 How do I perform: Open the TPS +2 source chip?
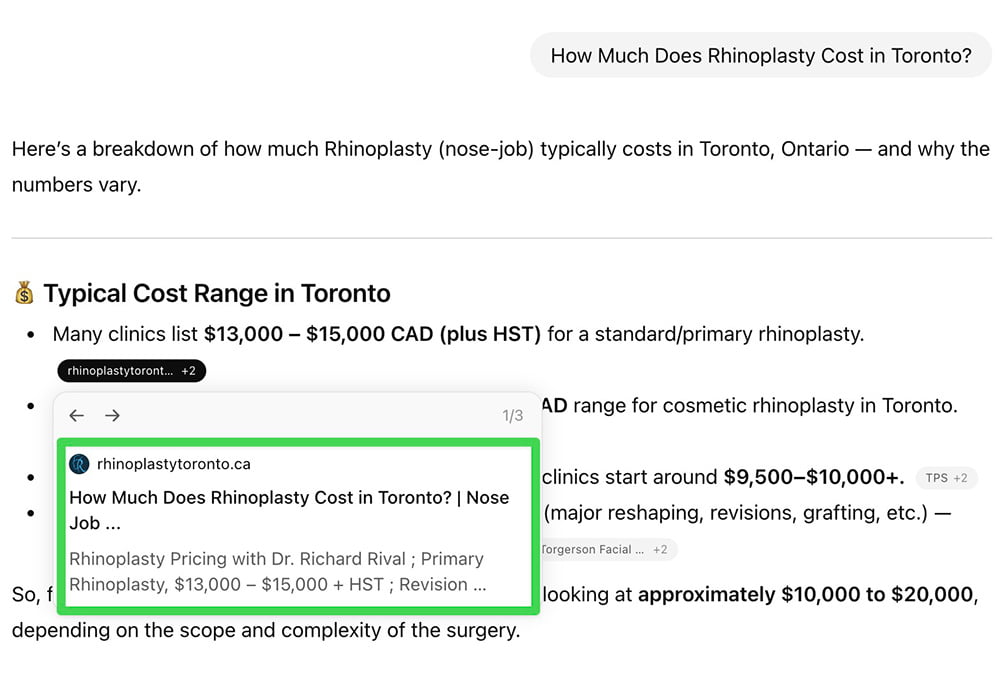945,478
